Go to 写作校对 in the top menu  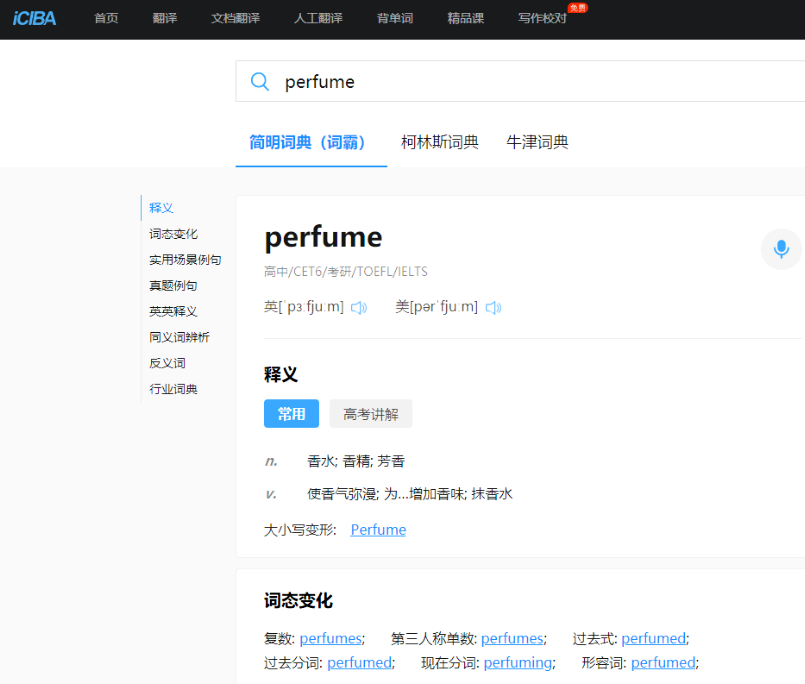[x=542, y=19]
